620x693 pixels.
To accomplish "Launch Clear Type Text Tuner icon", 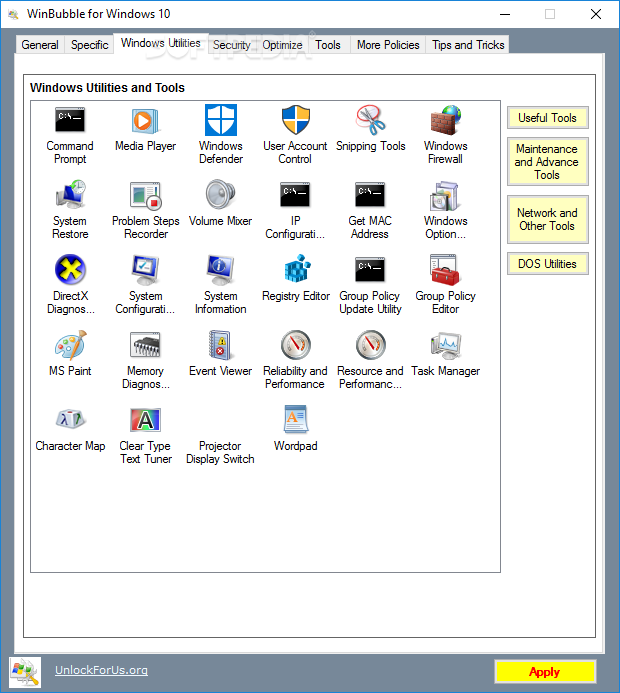I will tap(145, 420).
